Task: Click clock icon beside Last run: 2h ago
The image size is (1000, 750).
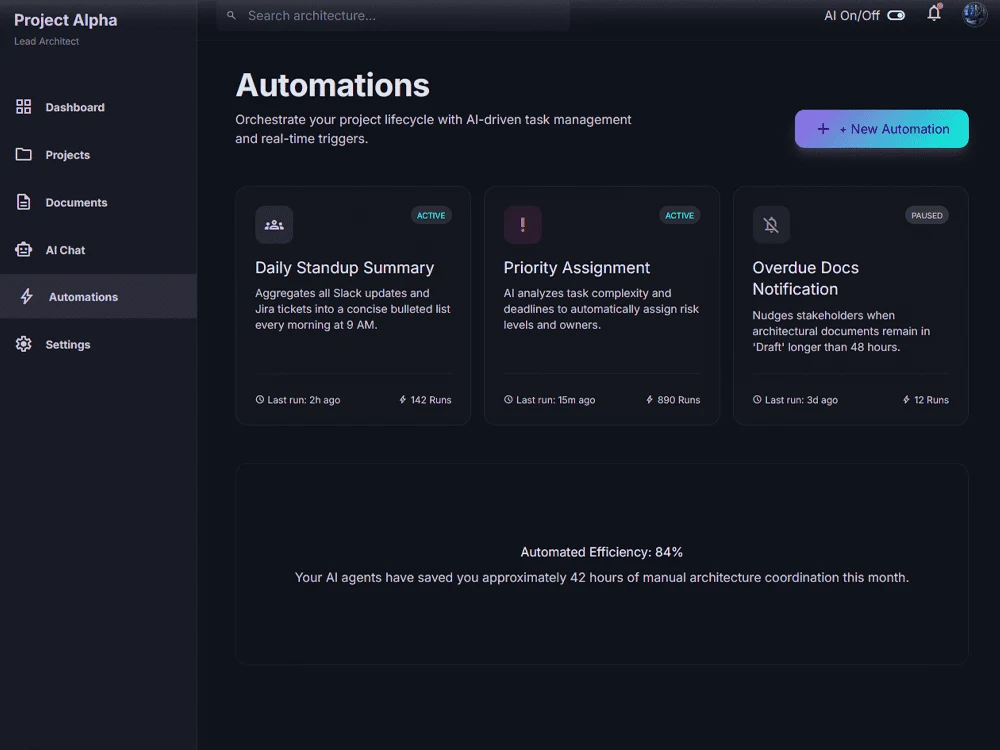Action: pos(260,400)
